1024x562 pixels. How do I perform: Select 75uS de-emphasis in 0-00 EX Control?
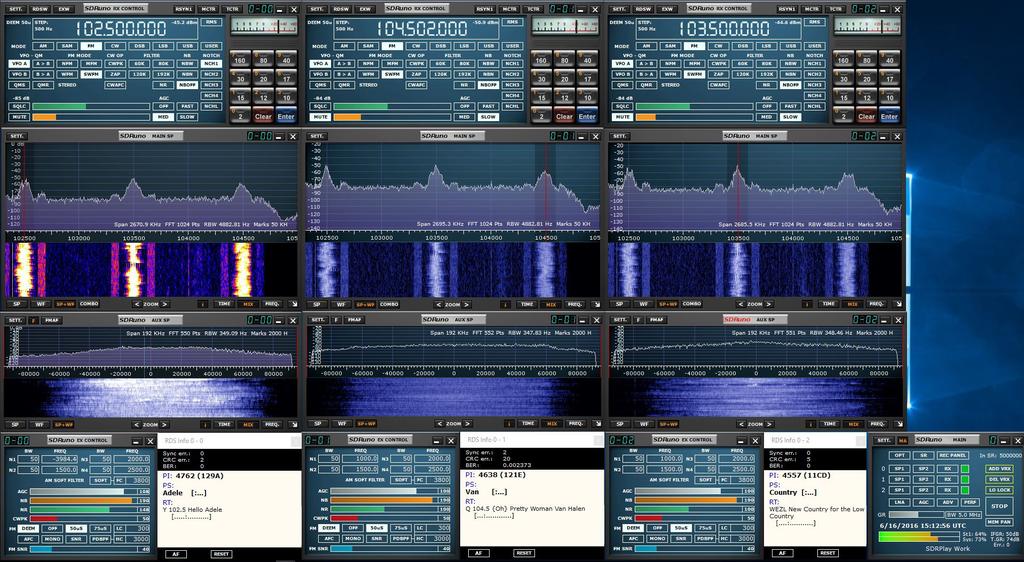[x=100, y=528]
